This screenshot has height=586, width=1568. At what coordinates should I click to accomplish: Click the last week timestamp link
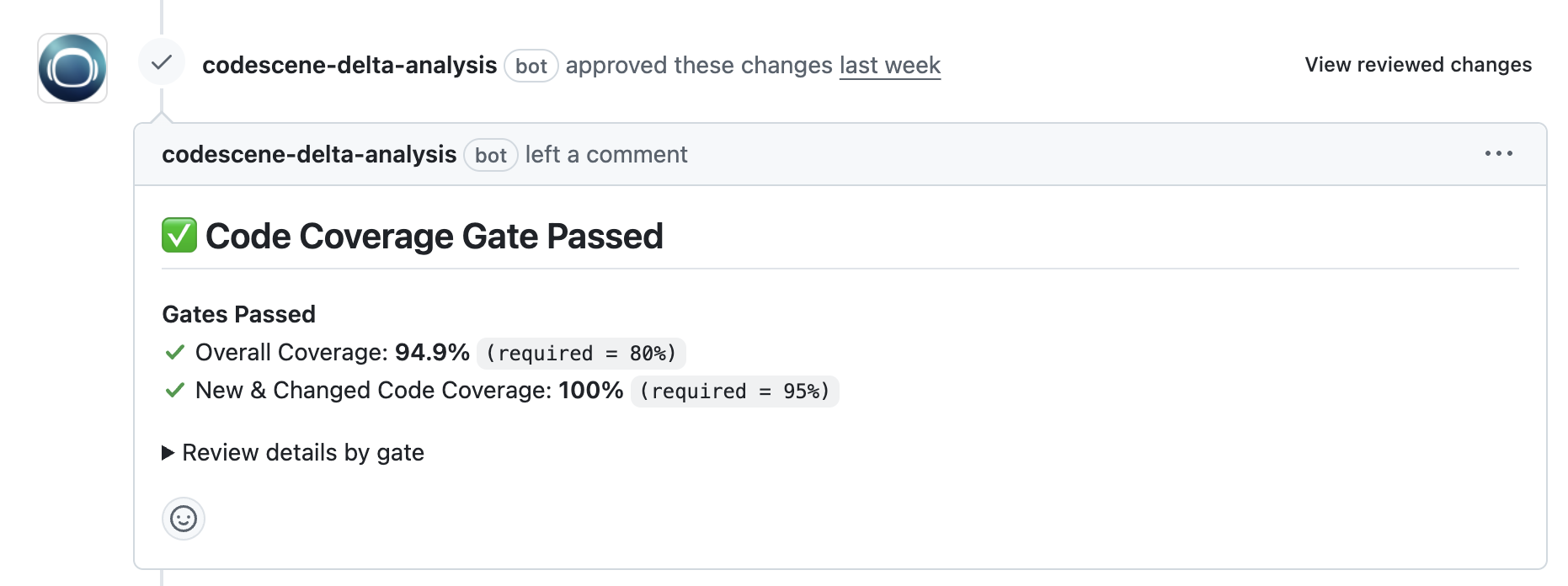pyautogui.click(x=890, y=65)
